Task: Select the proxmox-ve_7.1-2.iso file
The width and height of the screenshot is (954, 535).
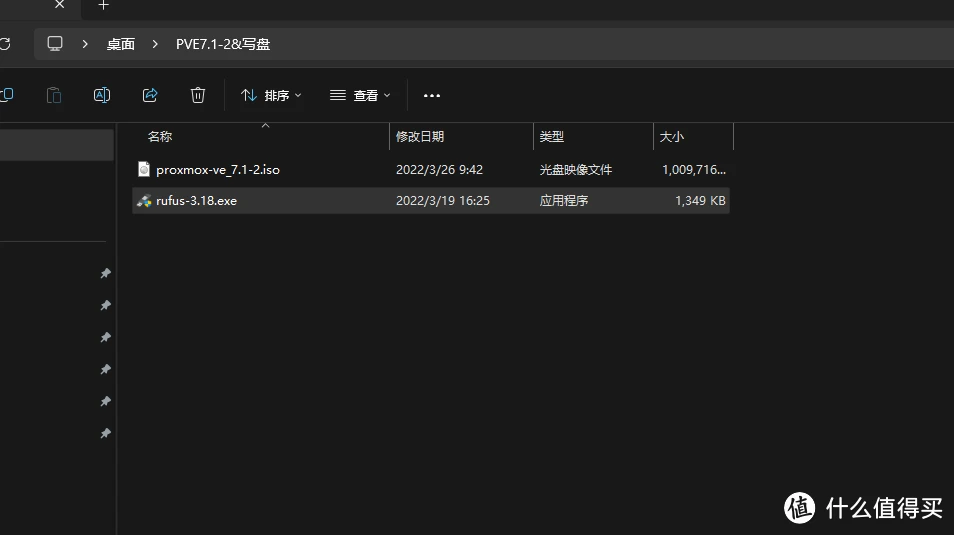Action: 431,170
